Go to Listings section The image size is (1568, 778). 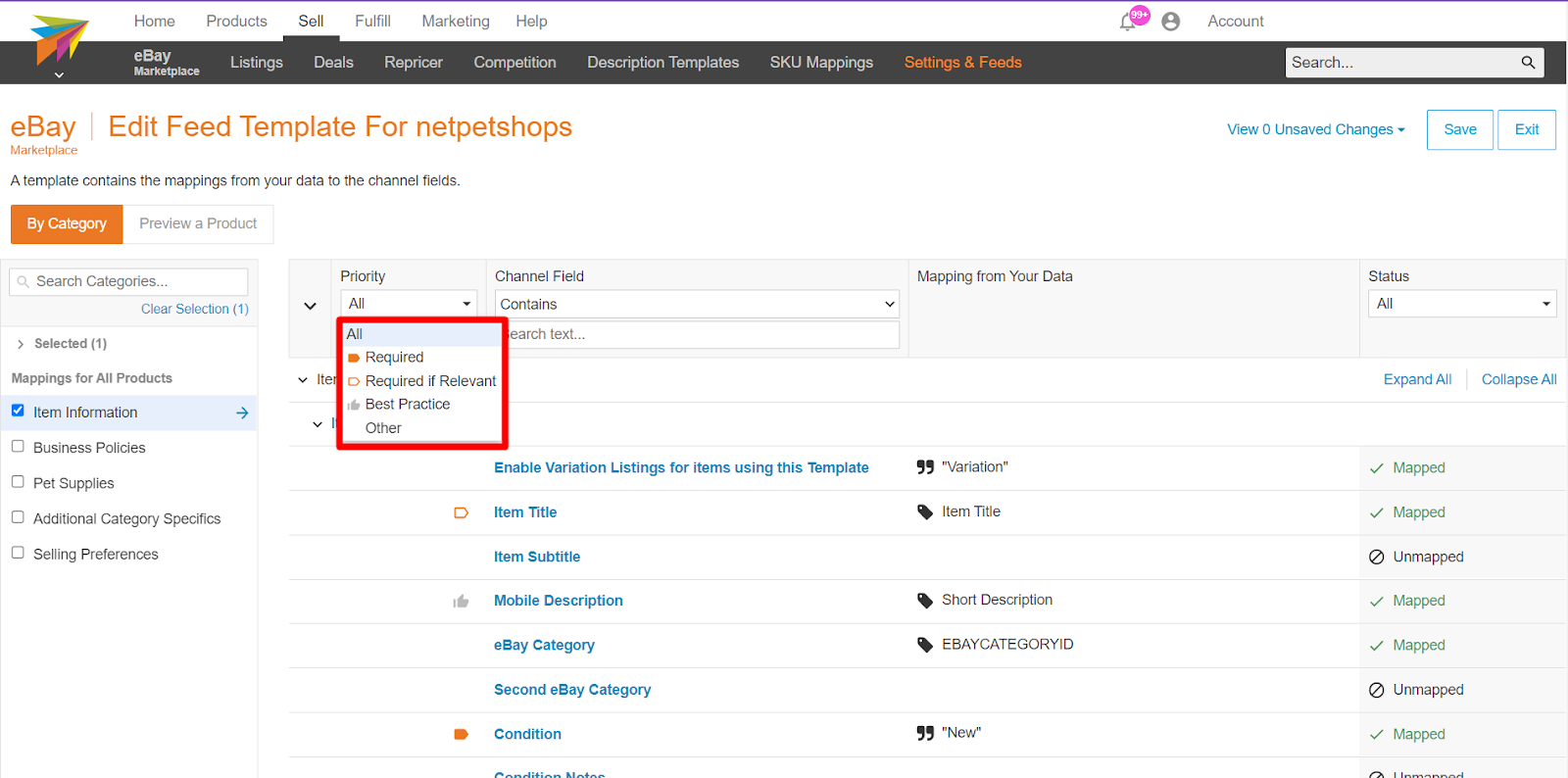(257, 63)
